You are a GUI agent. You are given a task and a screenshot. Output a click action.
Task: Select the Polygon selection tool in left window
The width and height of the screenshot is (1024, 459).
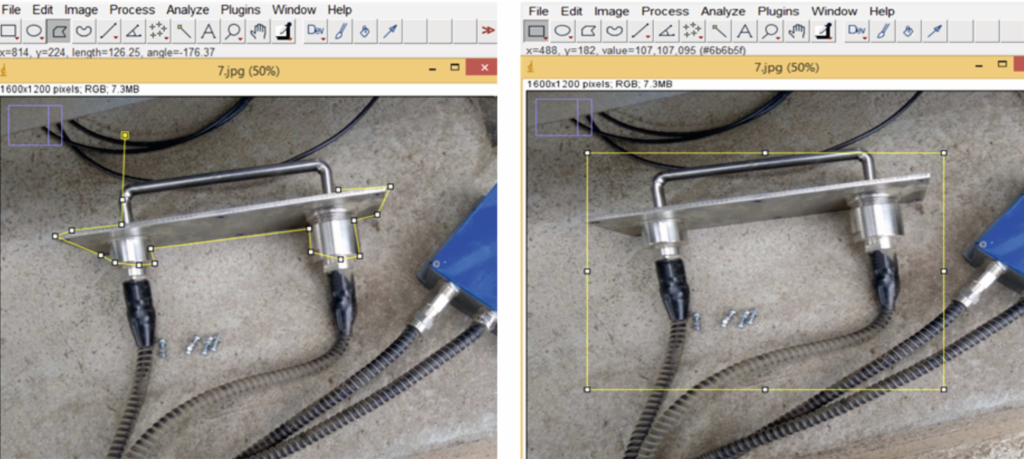pos(59,32)
